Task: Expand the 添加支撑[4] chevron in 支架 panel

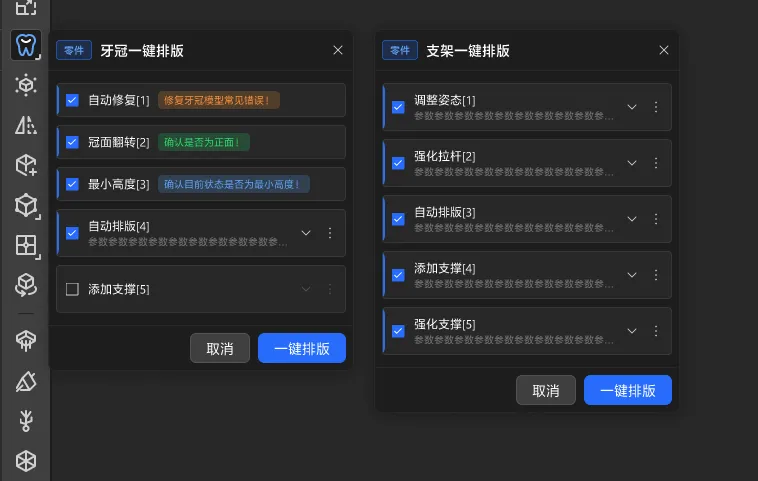Action: pos(632,274)
